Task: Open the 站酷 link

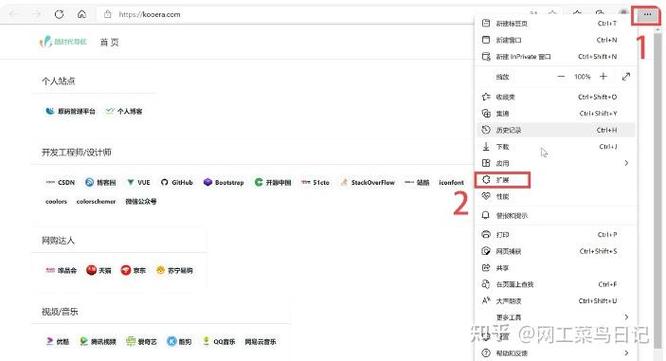Action: point(417,182)
